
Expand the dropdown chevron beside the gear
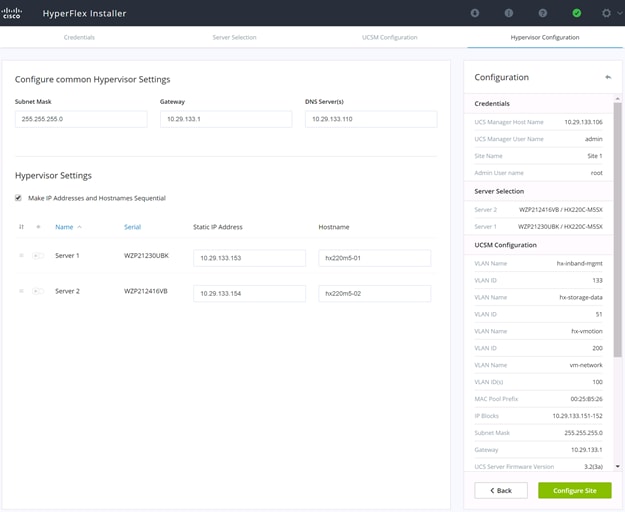pos(620,13)
